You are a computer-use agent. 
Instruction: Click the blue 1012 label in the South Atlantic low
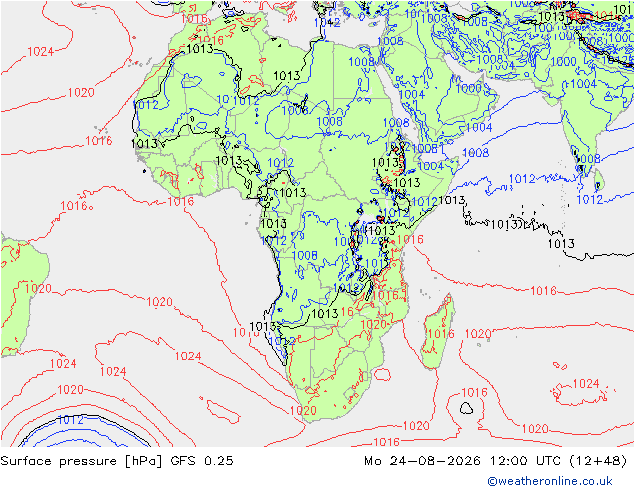pos(70,420)
